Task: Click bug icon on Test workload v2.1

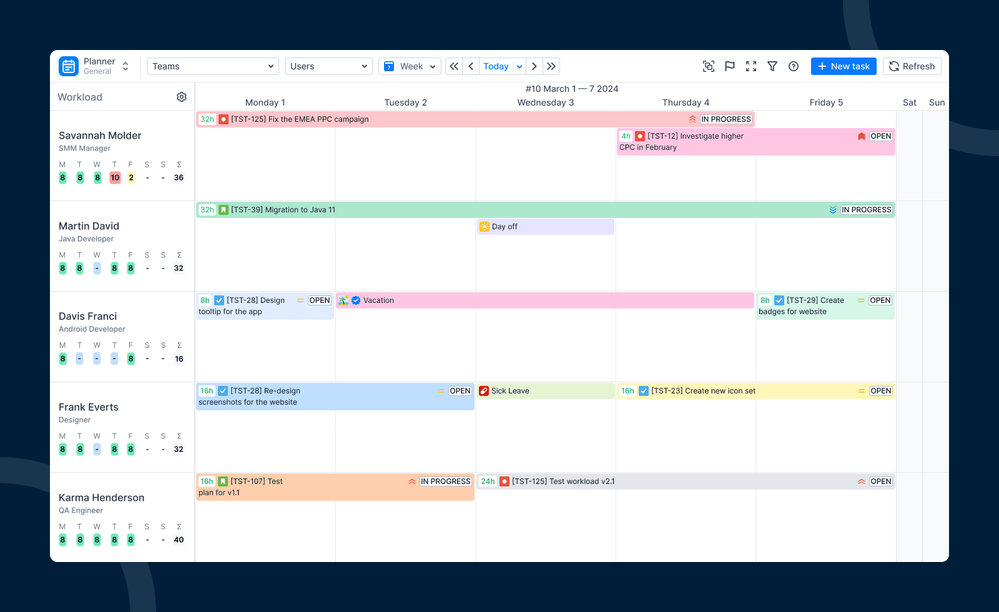Action: tap(505, 481)
